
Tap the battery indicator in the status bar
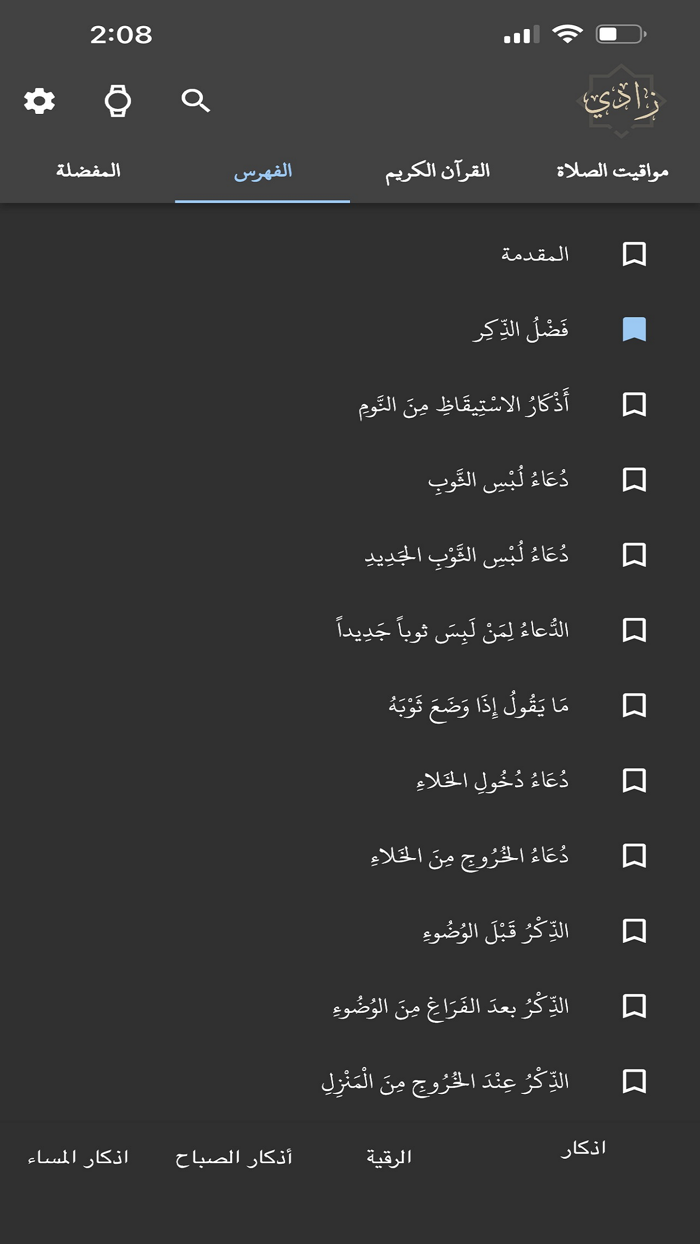point(621,31)
